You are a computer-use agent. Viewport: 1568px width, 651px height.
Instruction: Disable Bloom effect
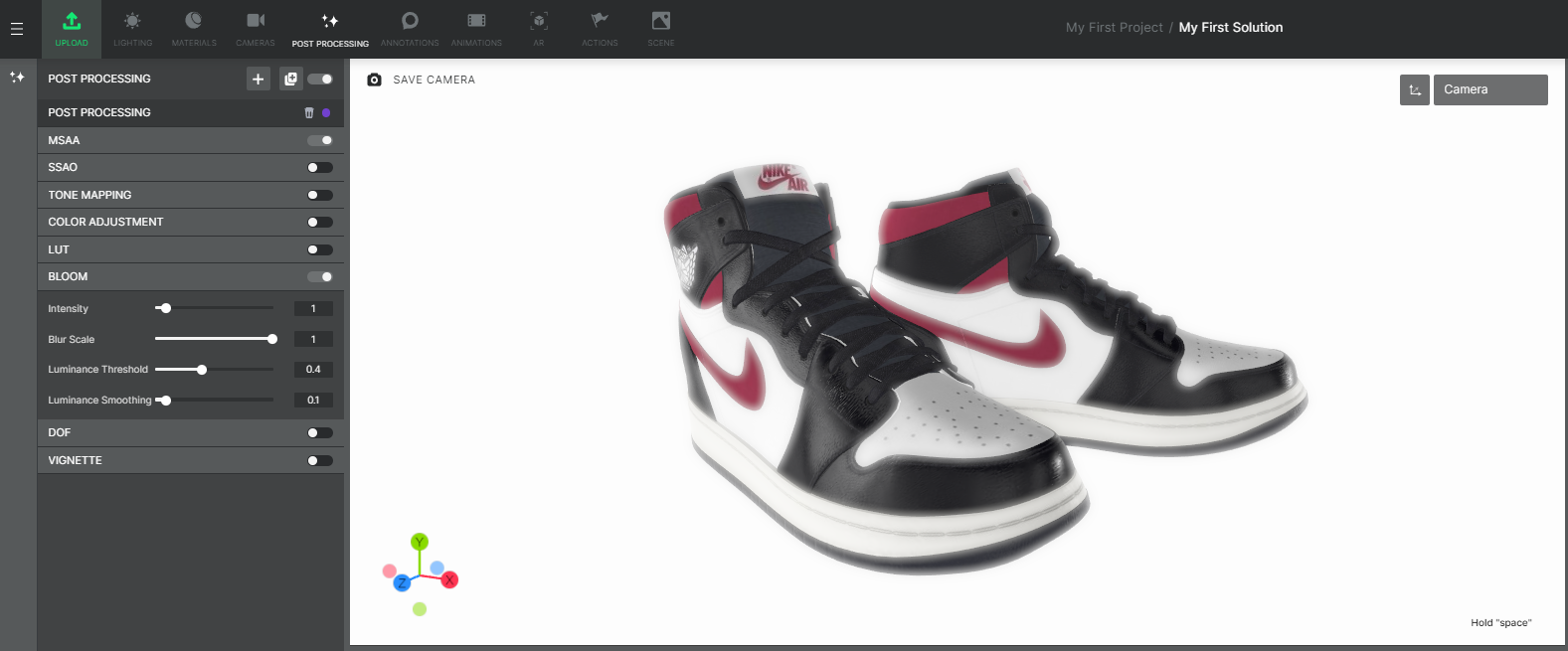(x=320, y=277)
